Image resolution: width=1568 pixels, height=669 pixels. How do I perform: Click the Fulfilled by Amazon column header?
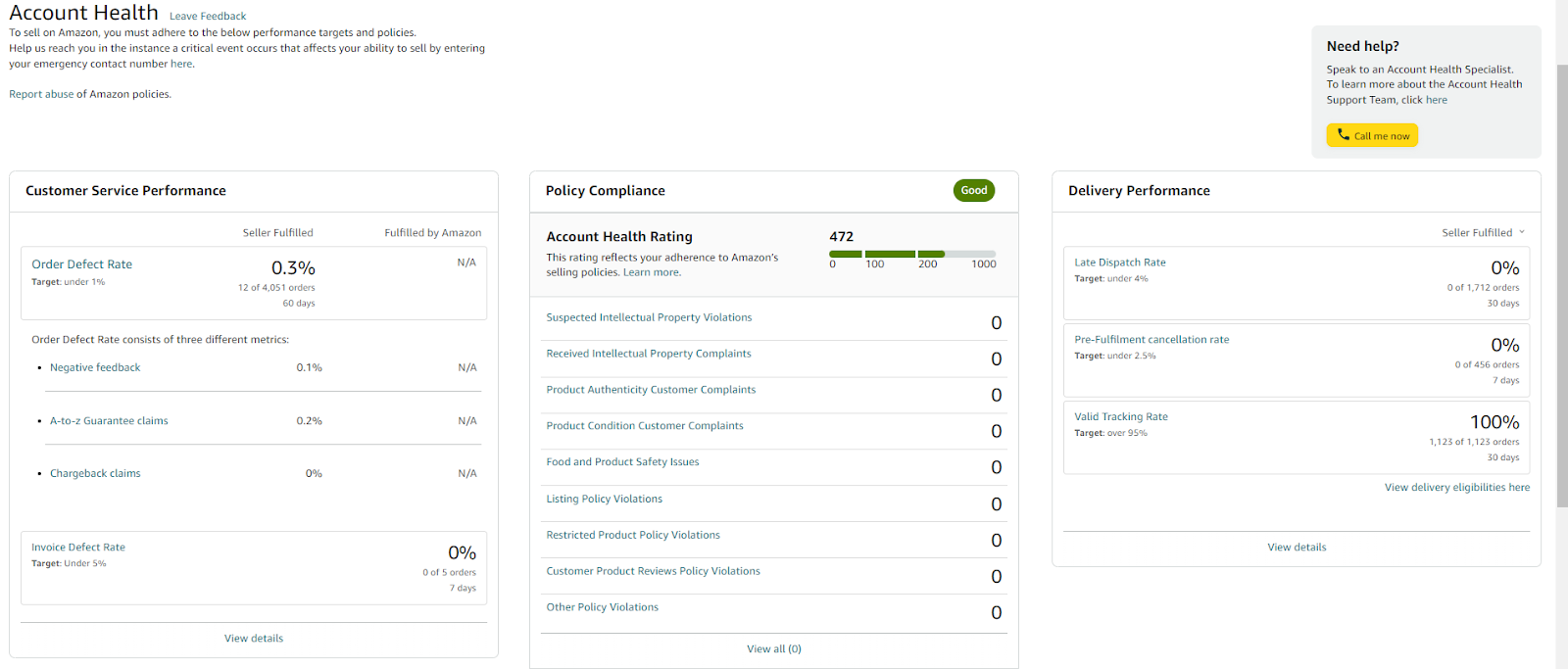[432, 233]
